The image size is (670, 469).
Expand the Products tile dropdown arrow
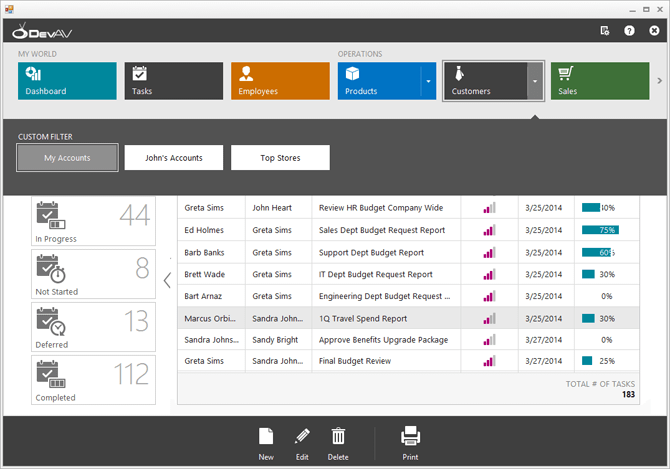pyautogui.click(x=428, y=81)
